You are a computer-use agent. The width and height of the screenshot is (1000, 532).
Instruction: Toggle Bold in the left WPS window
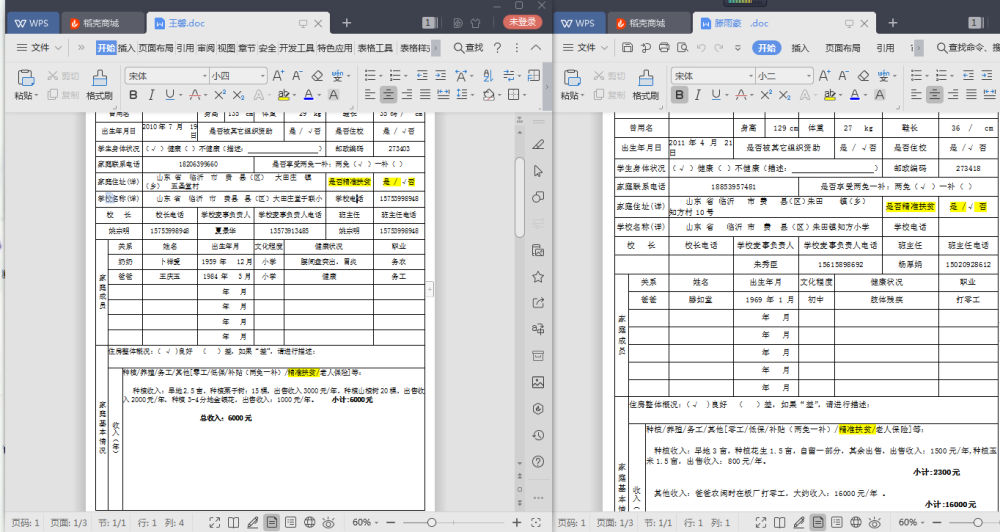click(x=133, y=94)
